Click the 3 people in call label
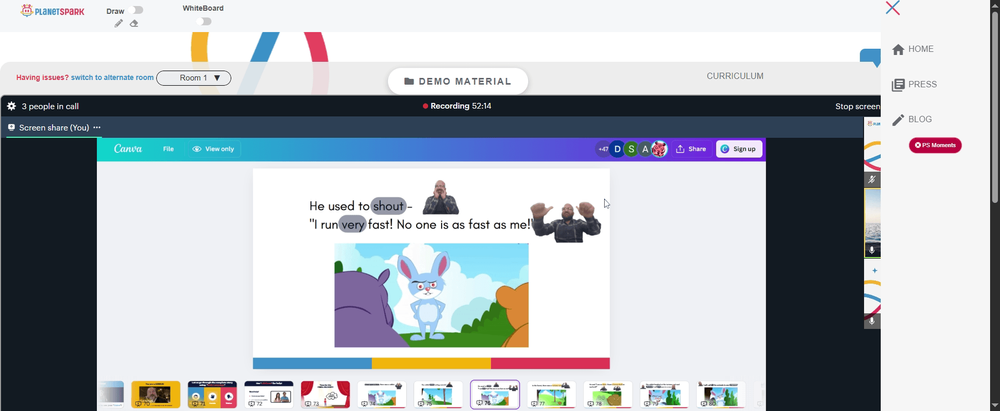 pyautogui.click(x=50, y=107)
